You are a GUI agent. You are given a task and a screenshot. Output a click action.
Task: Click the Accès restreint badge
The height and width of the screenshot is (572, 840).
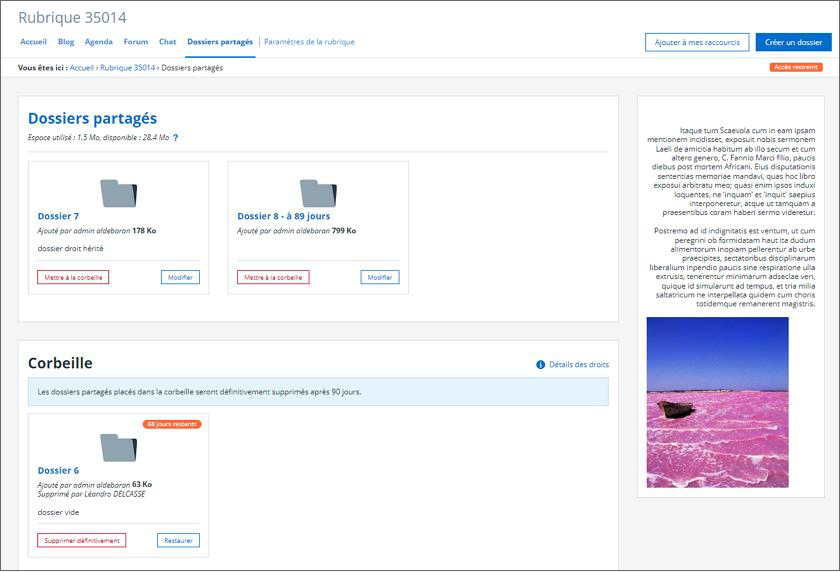(x=796, y=67)
